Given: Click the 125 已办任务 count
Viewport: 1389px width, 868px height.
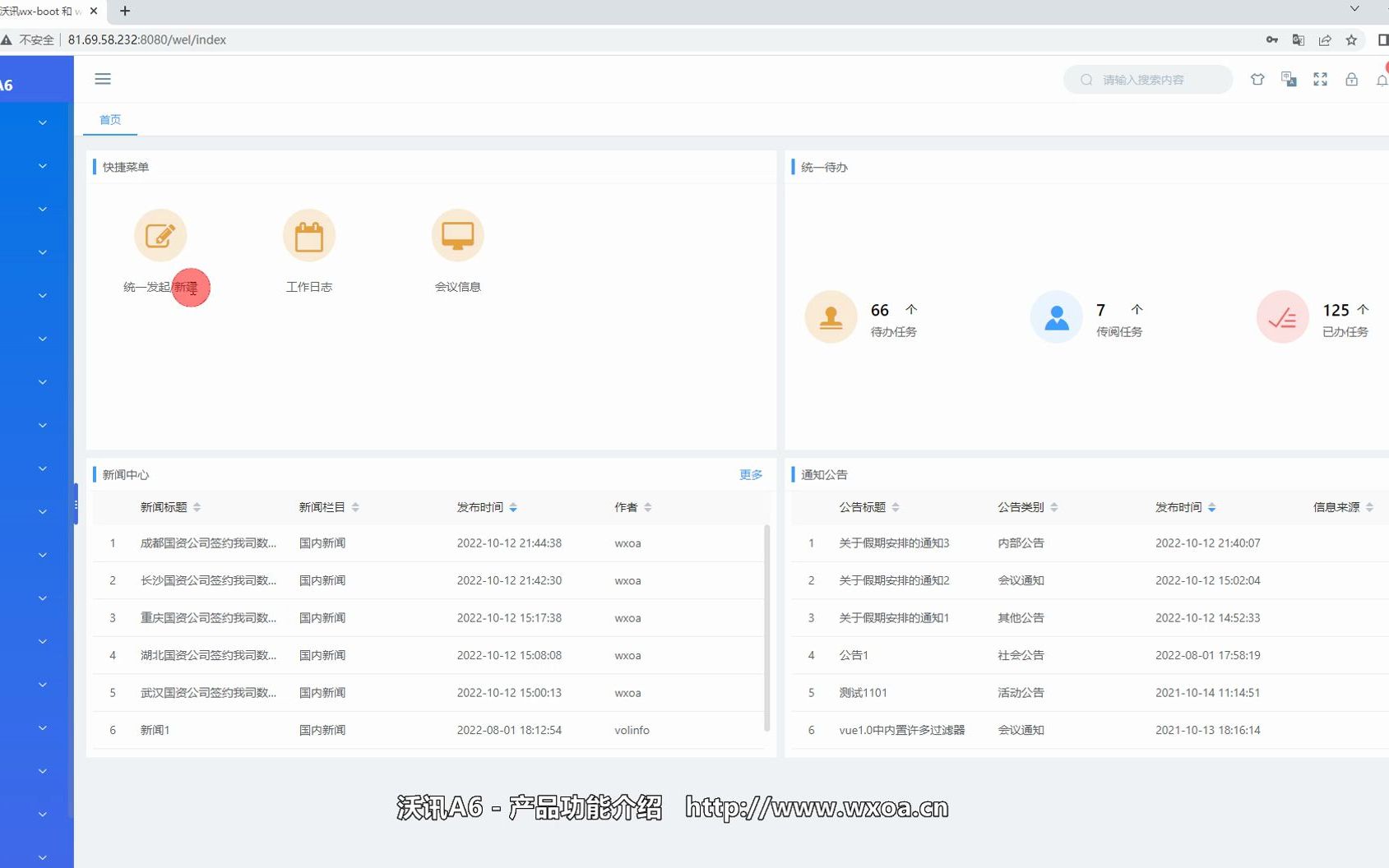Looking at the screenshot, I should pyautogui.click(x=1336, y=310).
